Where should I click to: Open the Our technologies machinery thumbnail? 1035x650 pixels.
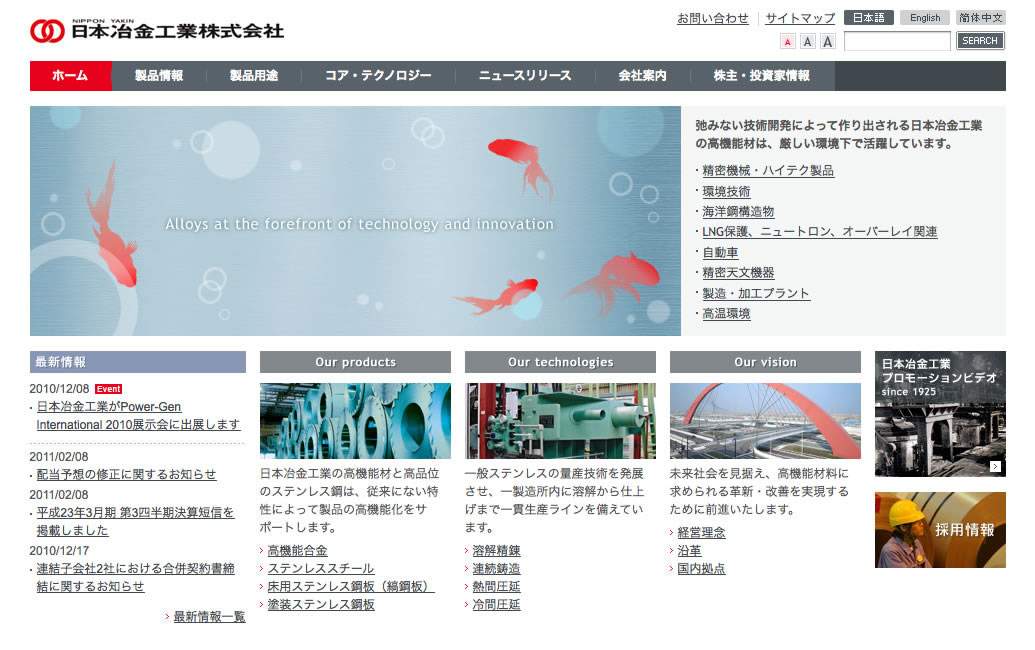[x=560, y=421]
